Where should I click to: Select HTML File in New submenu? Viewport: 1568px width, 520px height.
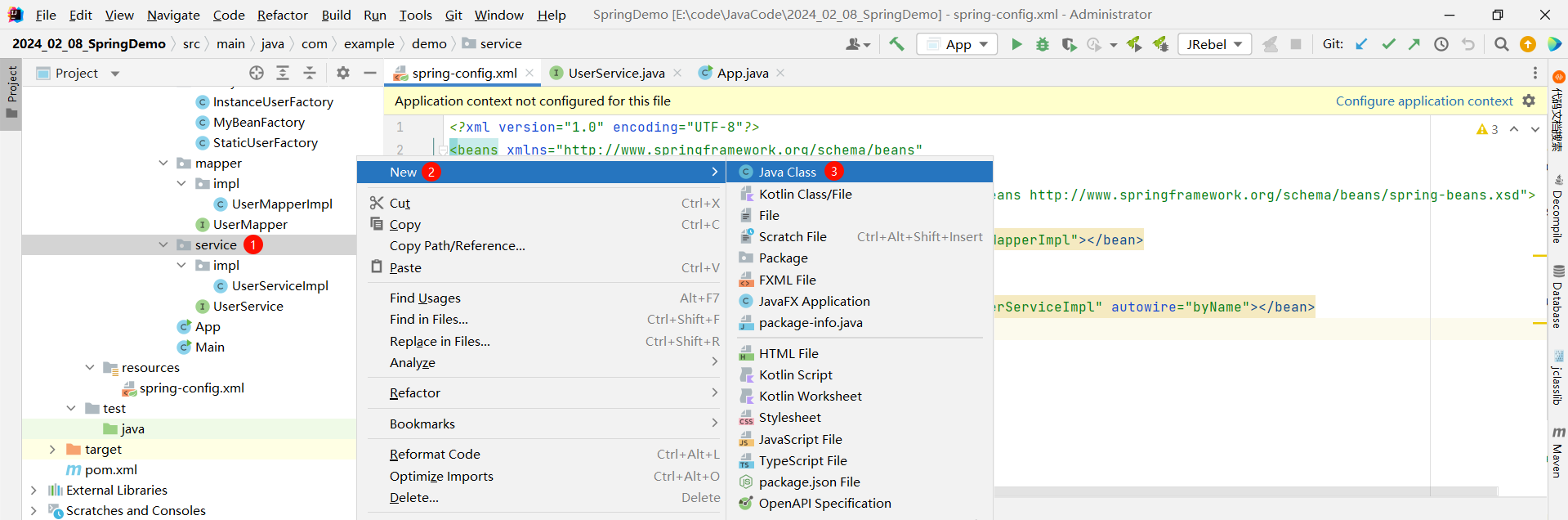coord(859,353)
